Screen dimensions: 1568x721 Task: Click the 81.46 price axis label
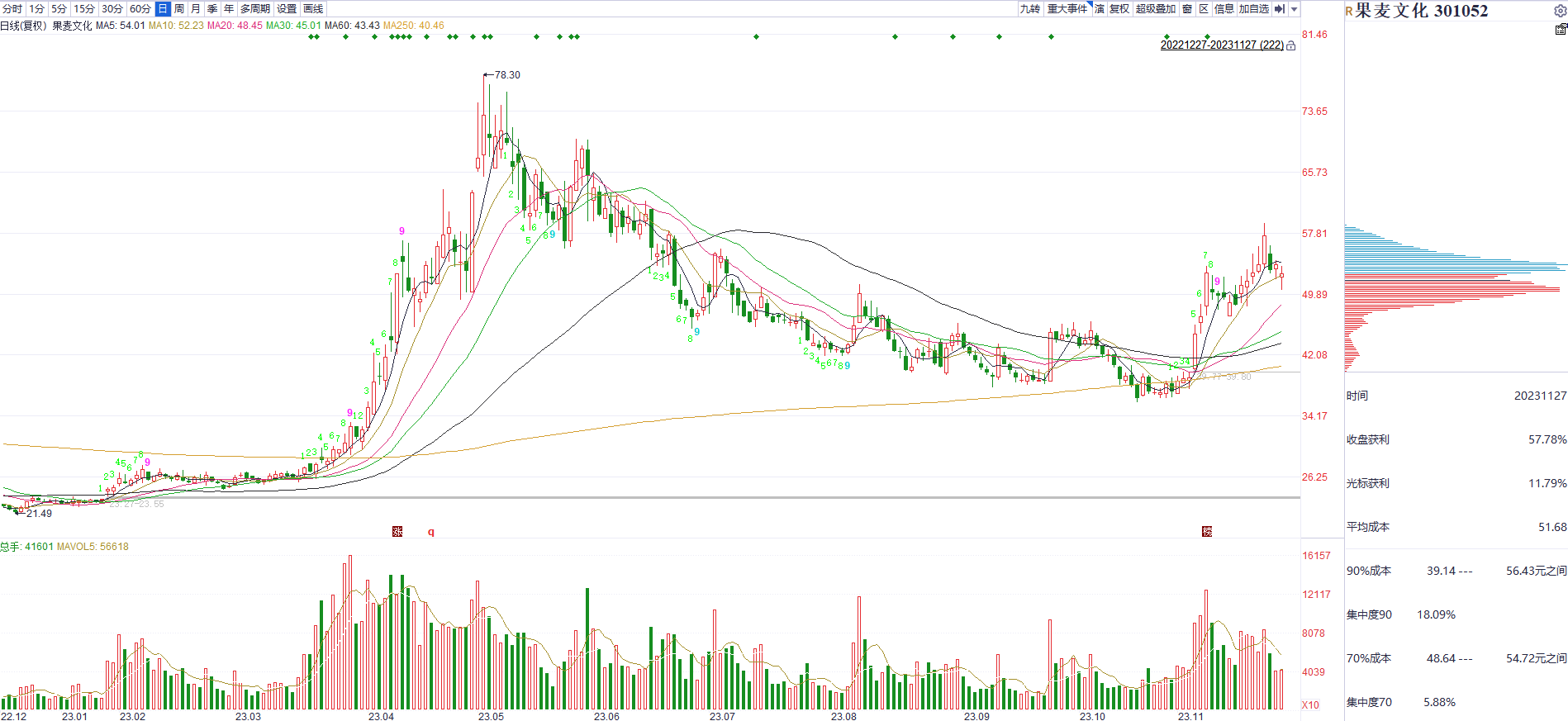1314,35
